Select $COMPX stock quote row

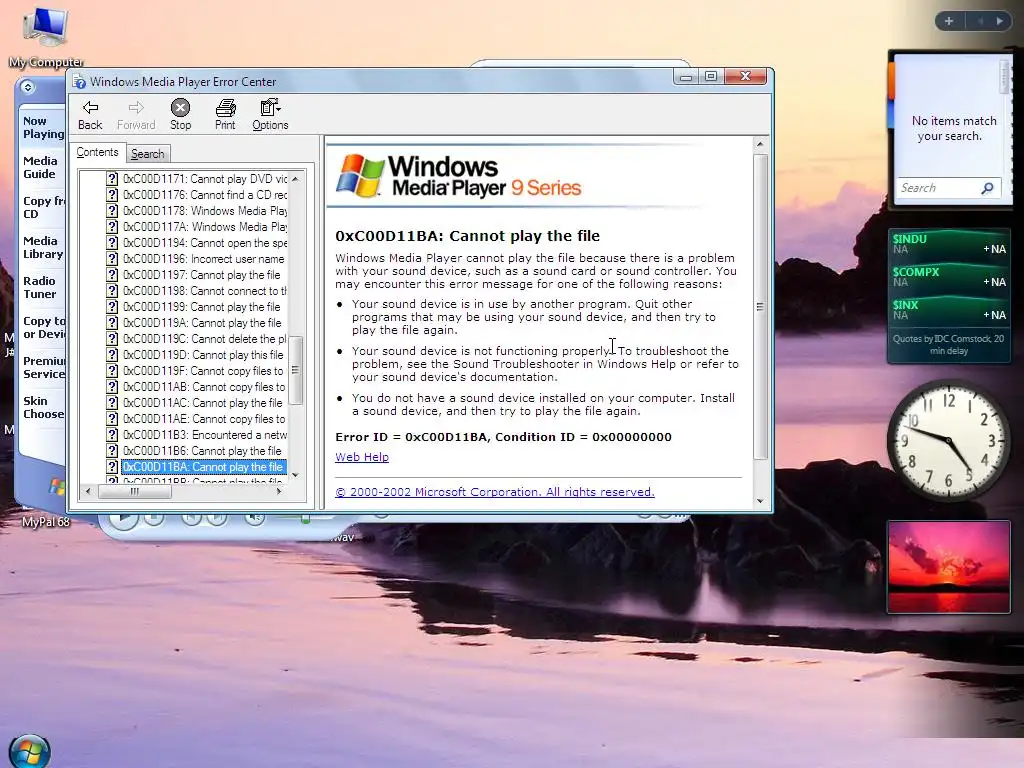pos(949,277)
